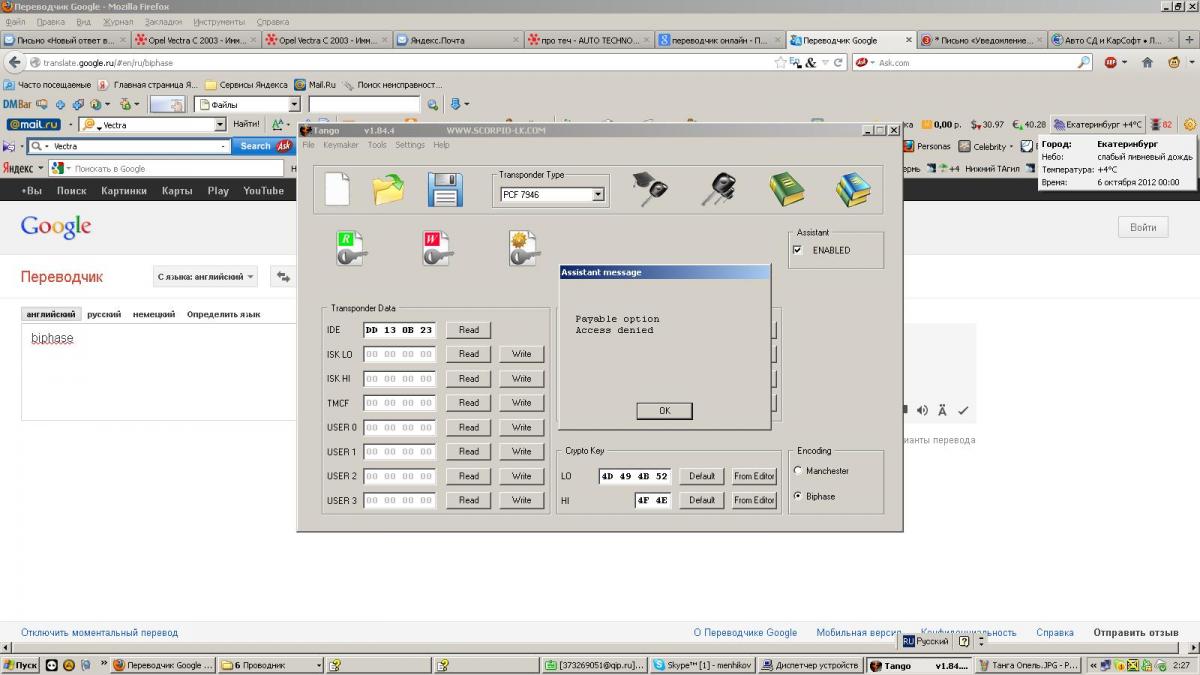This screenshot has height=675, width=1200.
Task: Click the IDE data field
Action: (x=400, y=330)
